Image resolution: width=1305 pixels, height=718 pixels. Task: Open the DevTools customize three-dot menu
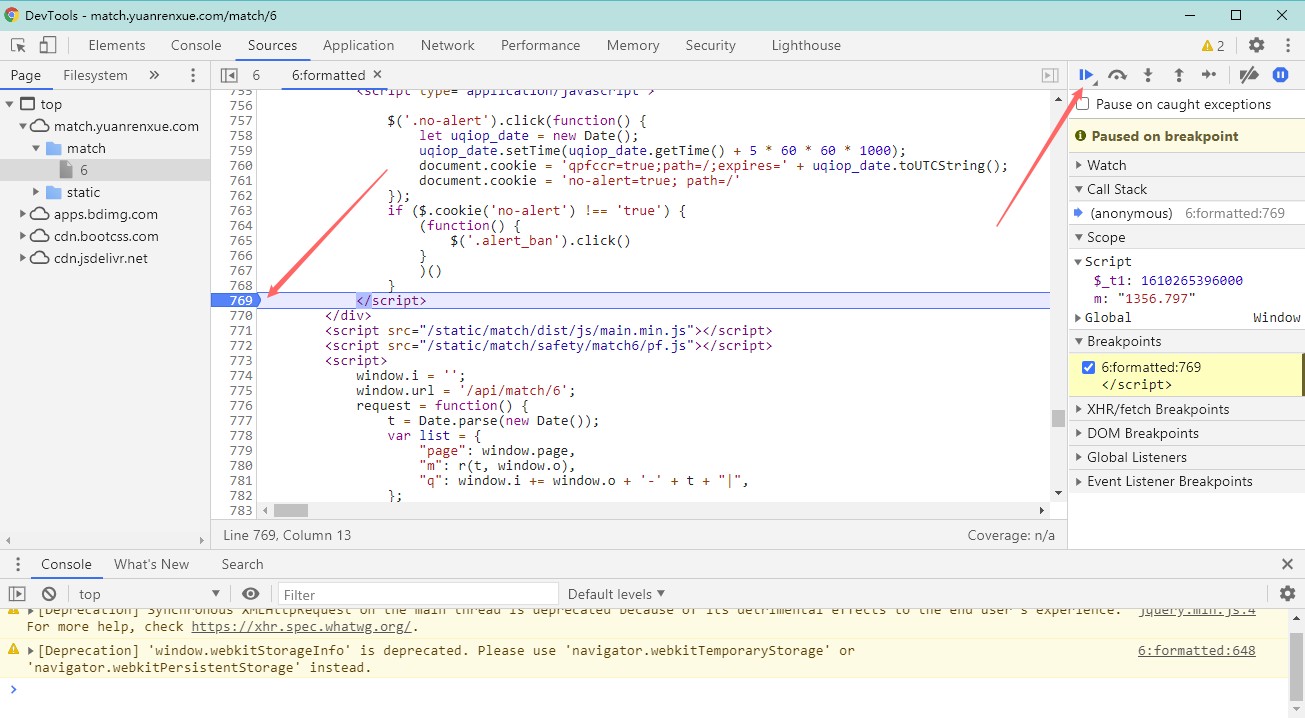1287,45
